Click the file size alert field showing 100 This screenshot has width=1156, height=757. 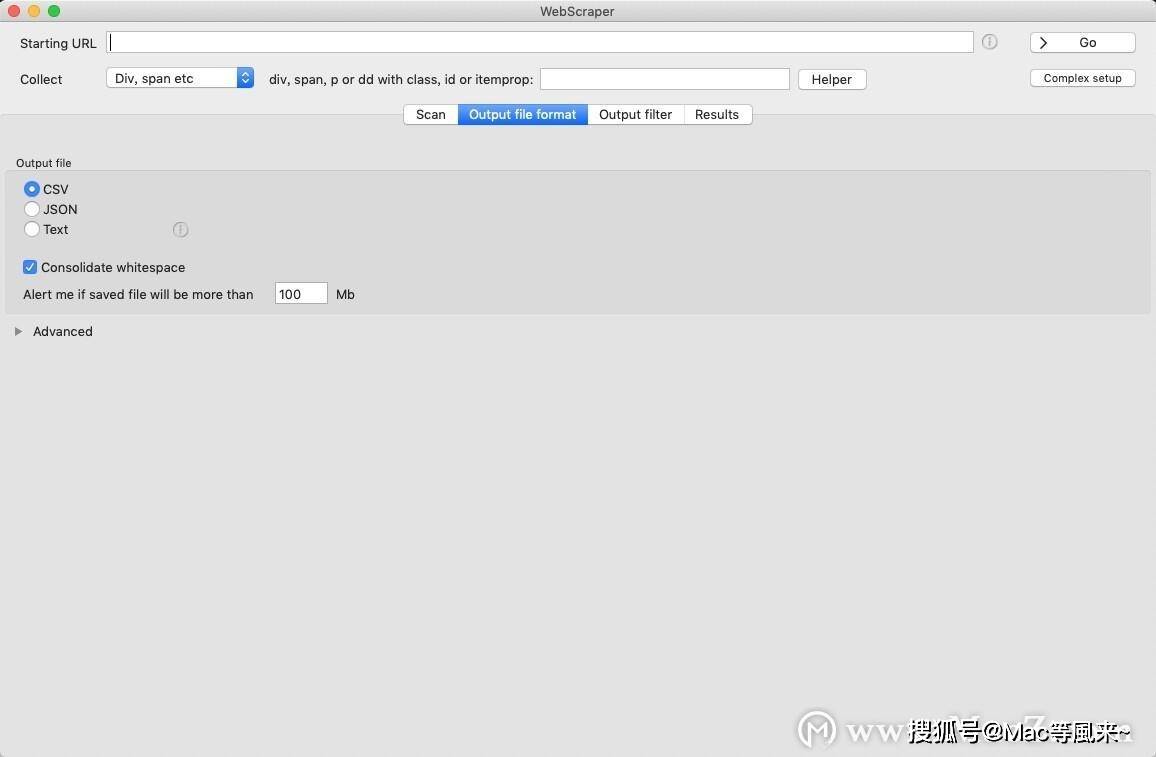(x=301, y=293)
